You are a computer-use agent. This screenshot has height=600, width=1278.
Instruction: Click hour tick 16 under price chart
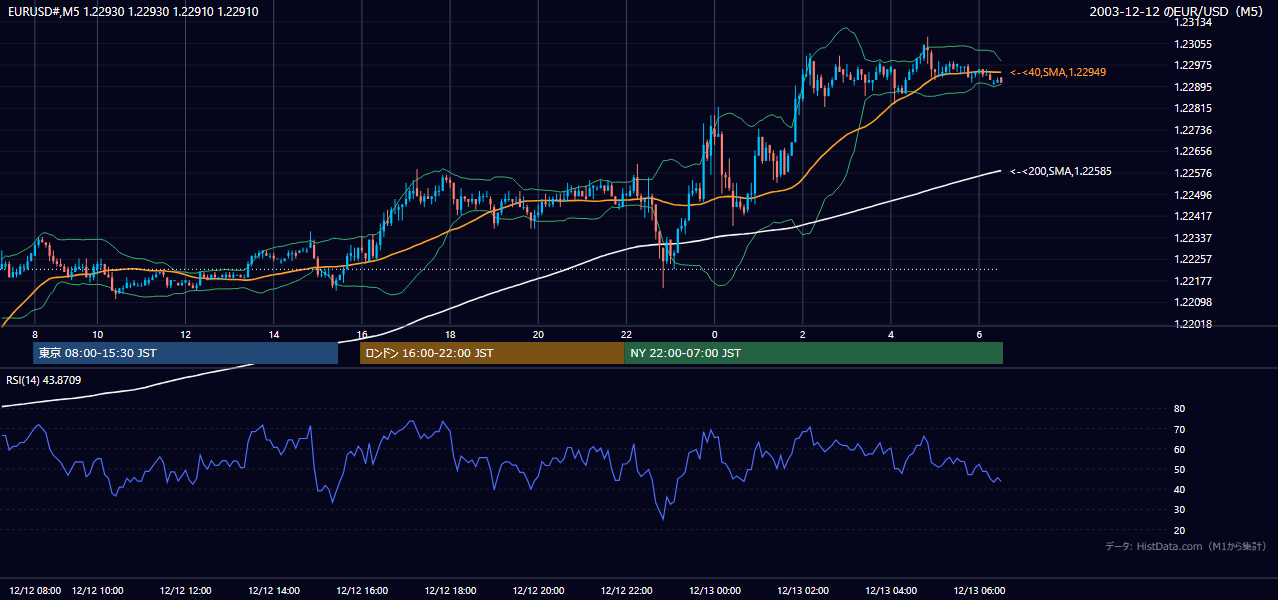tap(362, 334)
